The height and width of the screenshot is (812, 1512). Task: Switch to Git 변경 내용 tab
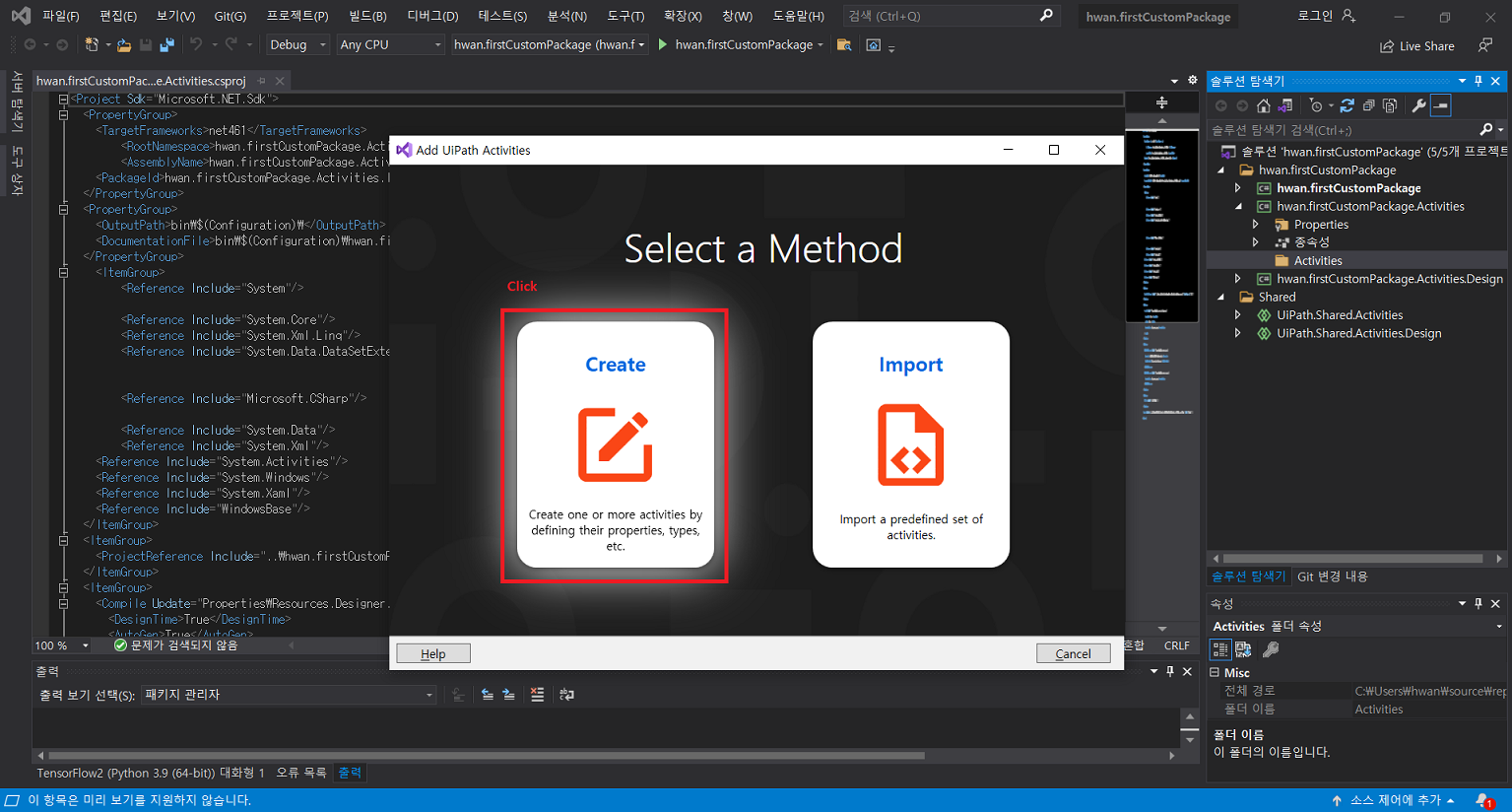(x=1333, y=576)
